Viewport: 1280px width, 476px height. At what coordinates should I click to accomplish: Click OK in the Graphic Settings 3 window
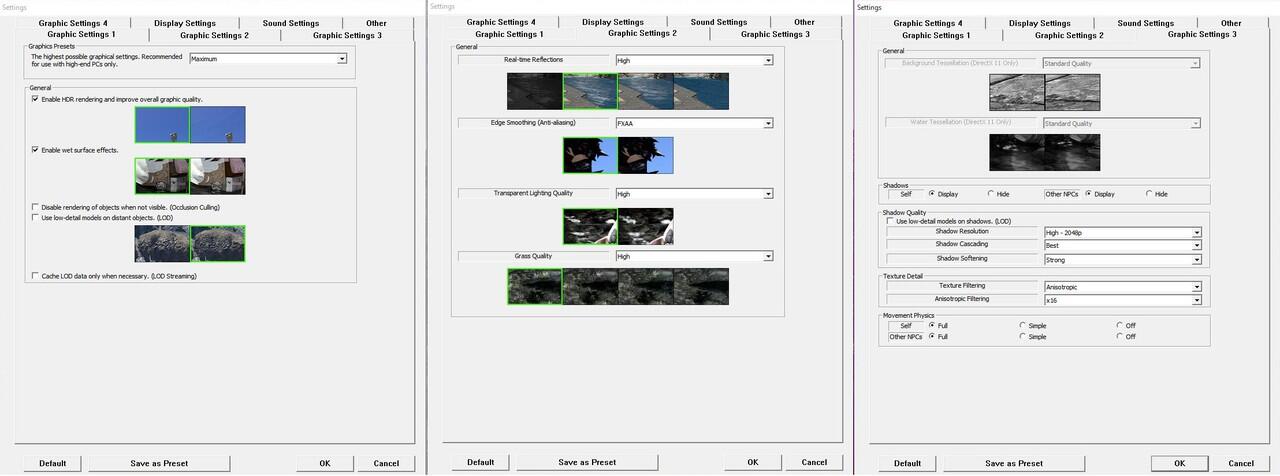tap(1179, 464)
